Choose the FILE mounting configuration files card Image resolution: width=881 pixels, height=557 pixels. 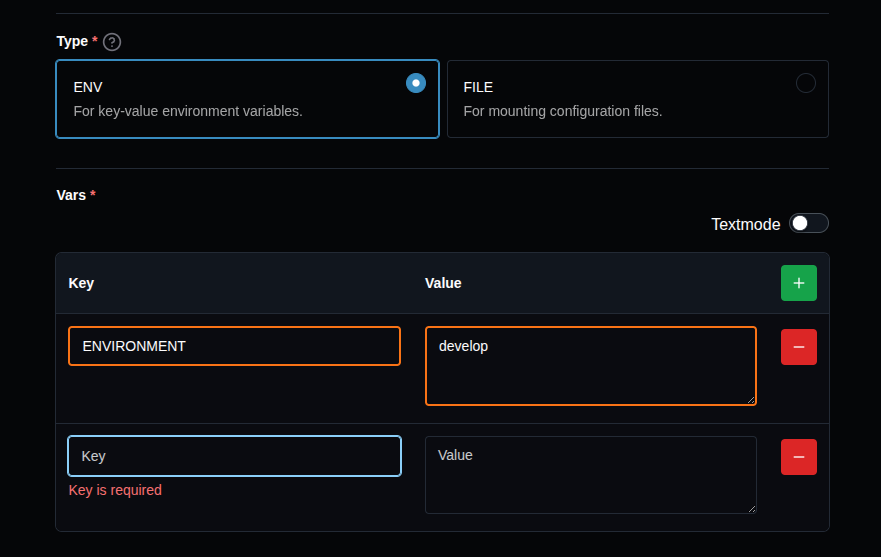(637, 99)
